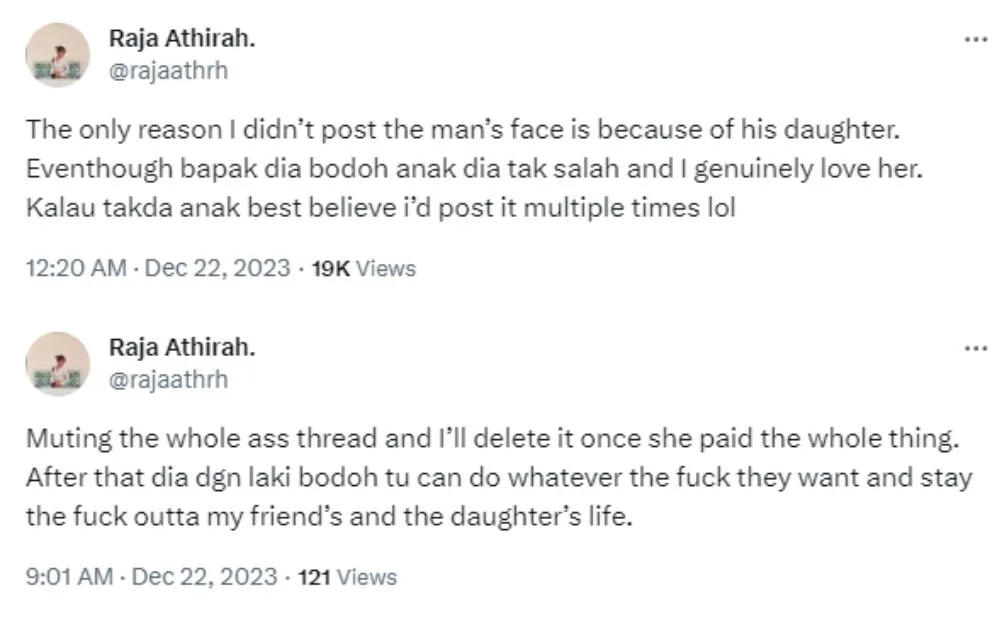Open Raja Athirah's name on second tweet
Viewport: 1000px width, 623px height.
click(181, 348)
